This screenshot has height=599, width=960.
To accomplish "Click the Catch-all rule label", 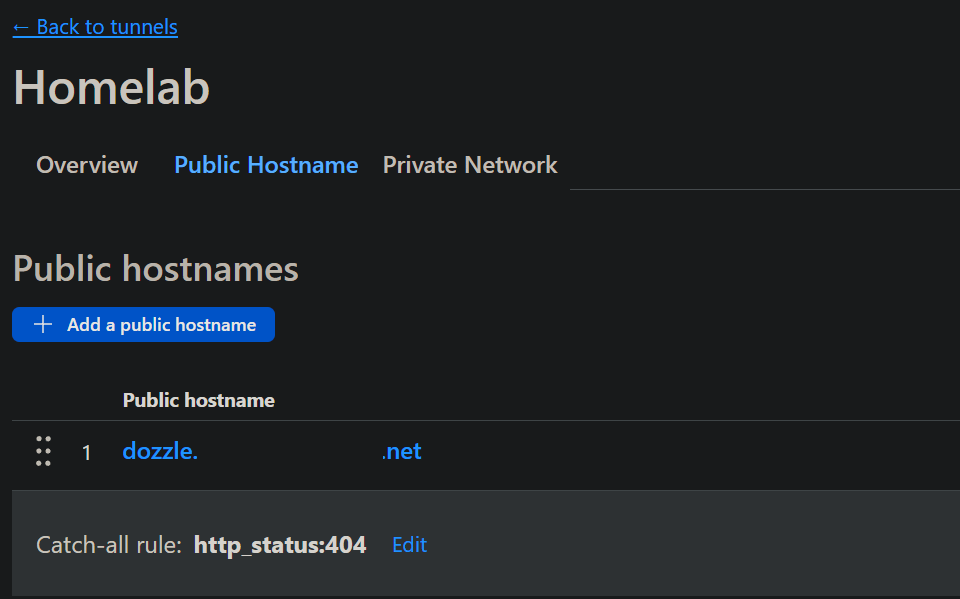I will [x=108, y=545].
